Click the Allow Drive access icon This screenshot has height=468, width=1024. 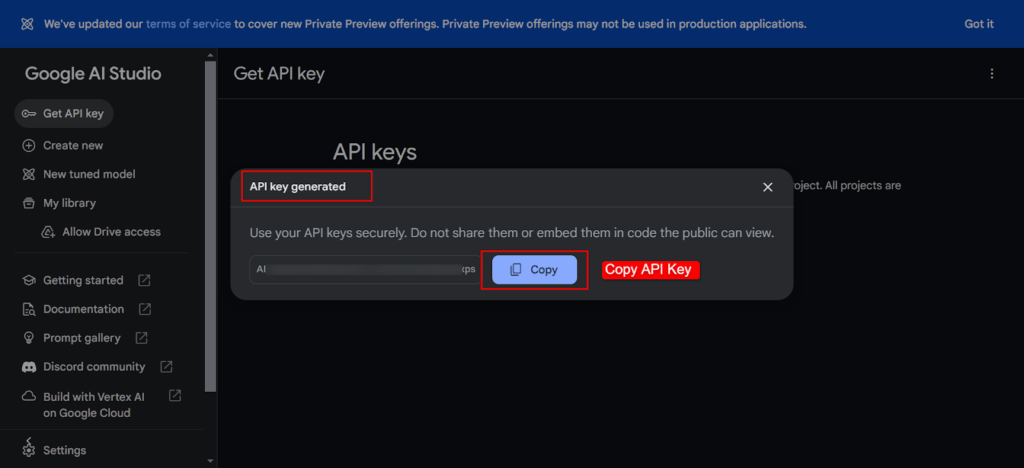coord(47,232)
